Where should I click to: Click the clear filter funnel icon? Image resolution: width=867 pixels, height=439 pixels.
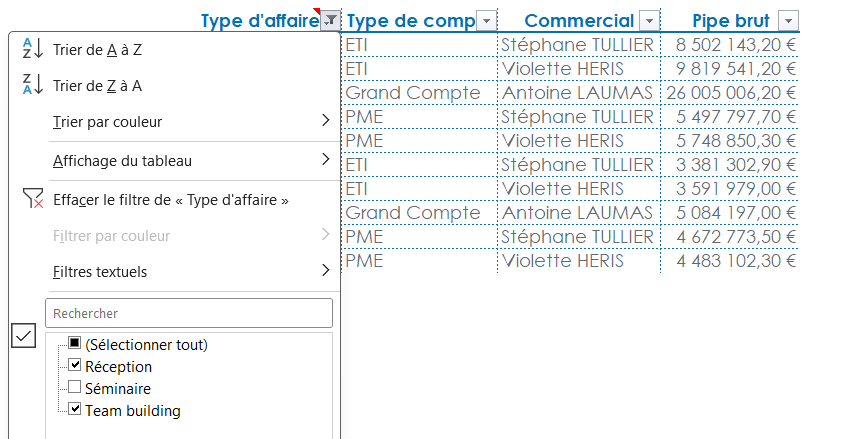pos(32,199)
